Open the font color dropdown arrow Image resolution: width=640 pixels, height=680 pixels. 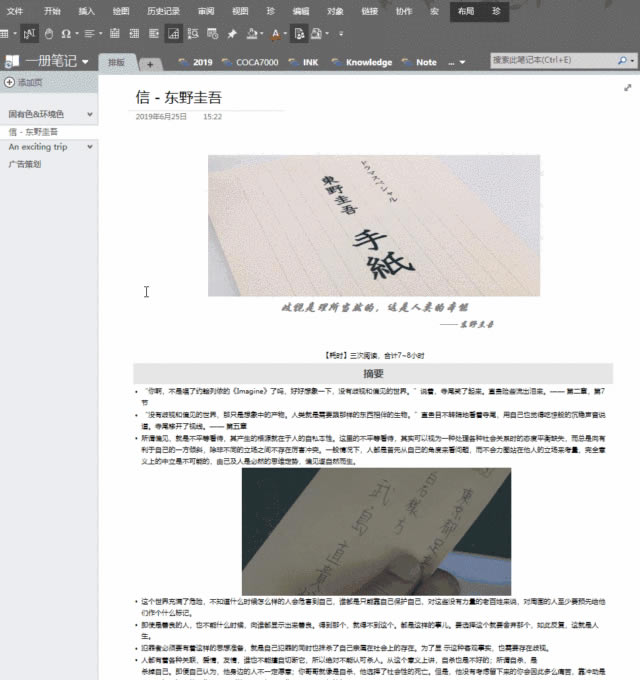pos(285,33)
